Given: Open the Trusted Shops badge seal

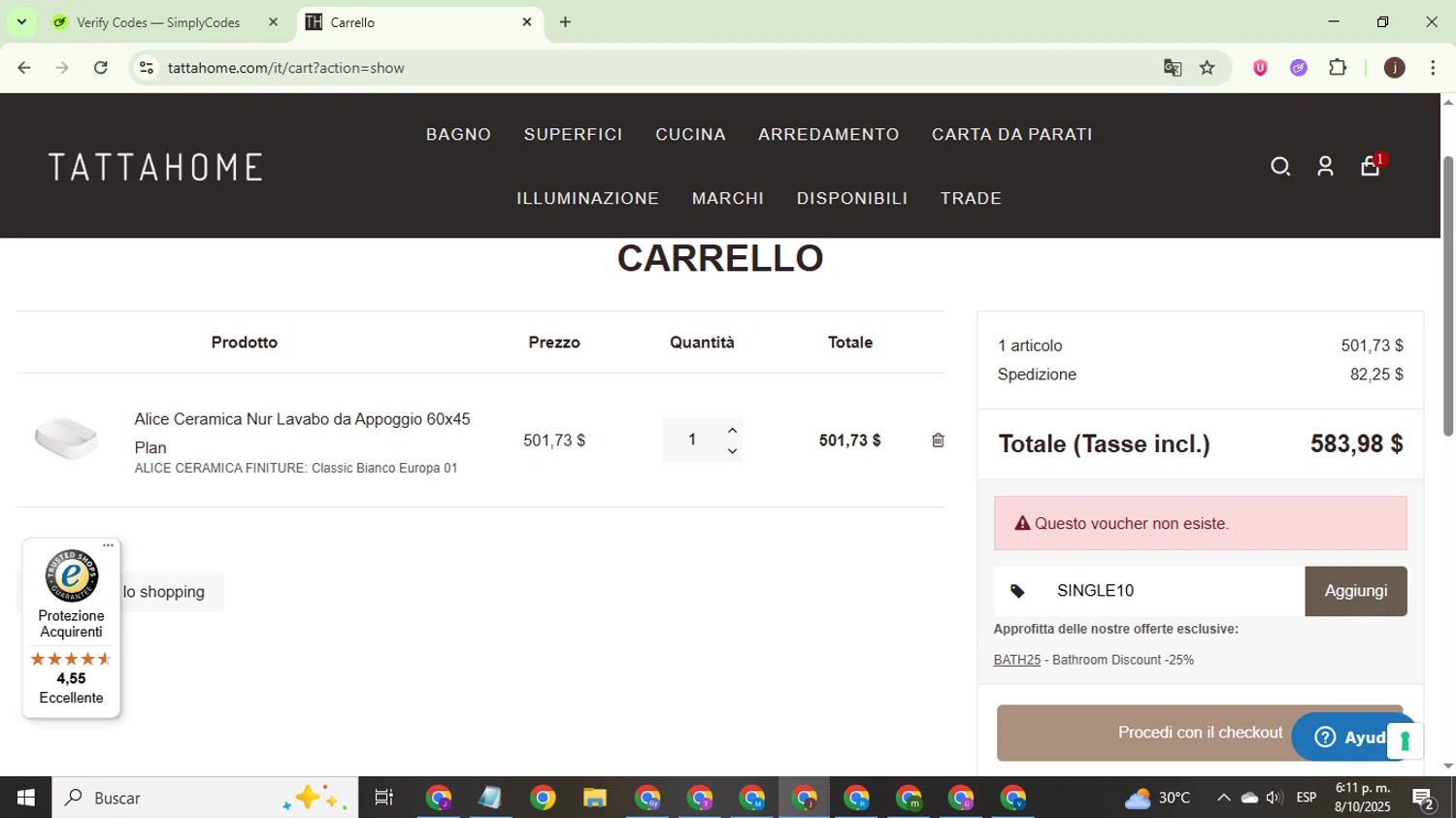Looking at the screenshot, I should [71, 576].
